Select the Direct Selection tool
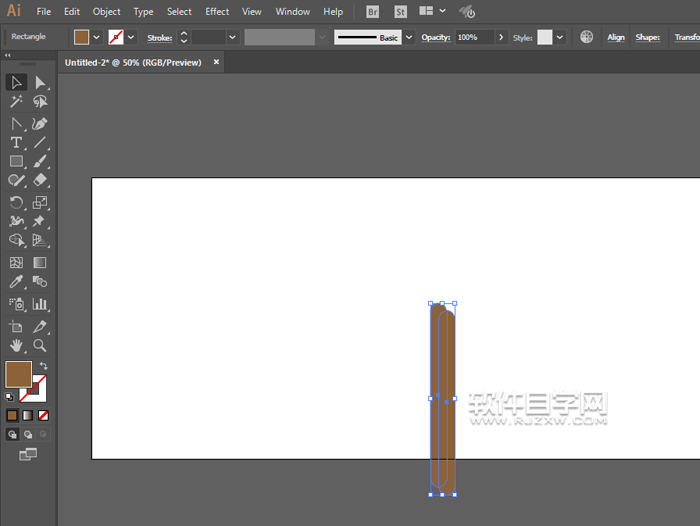 (x=40, y=82)
